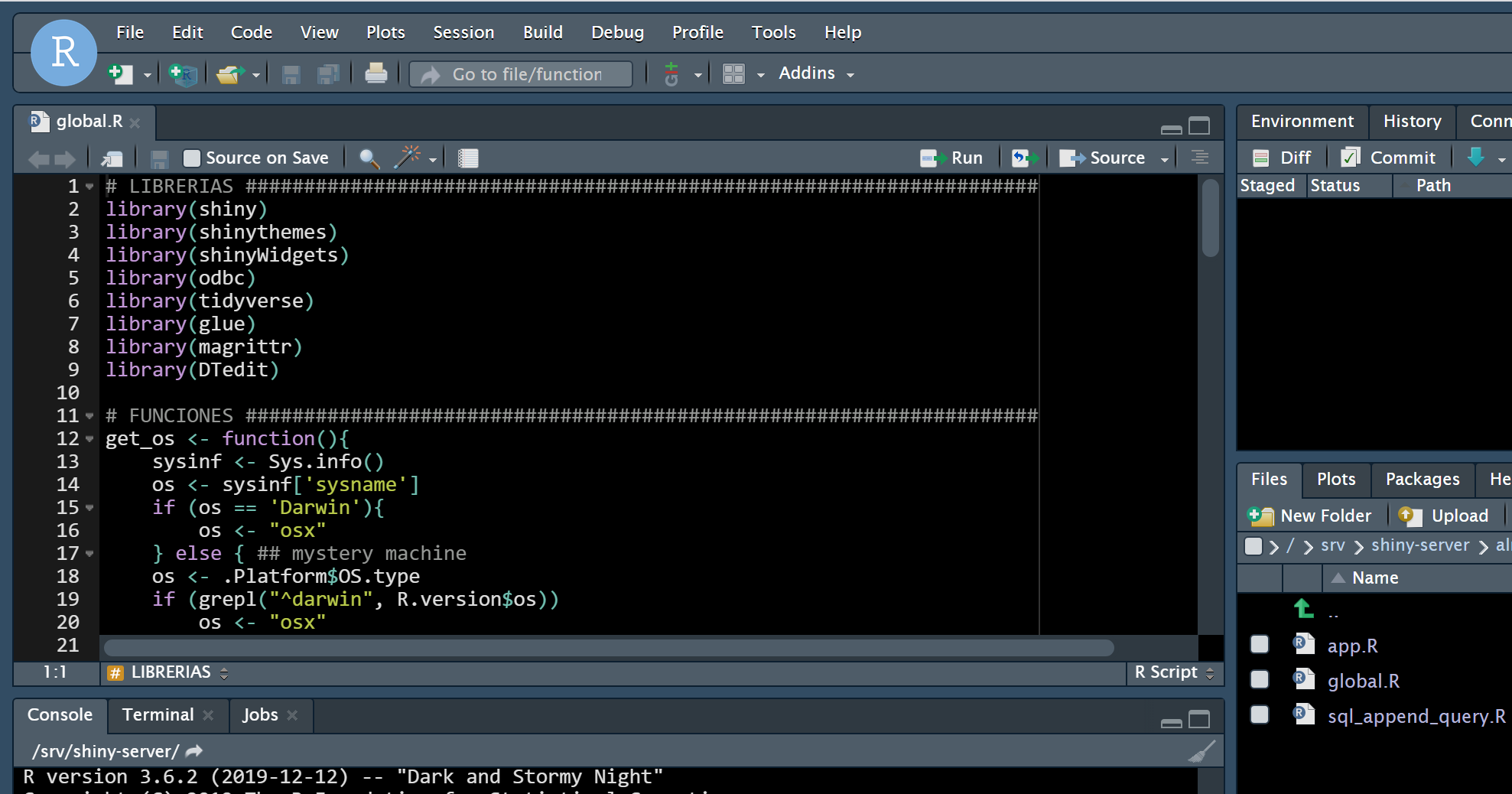The height and width of the screenshot is (794, 1512).
Task: Toggle the Source on Save checkbox
Action: click(x=191, y=158)
